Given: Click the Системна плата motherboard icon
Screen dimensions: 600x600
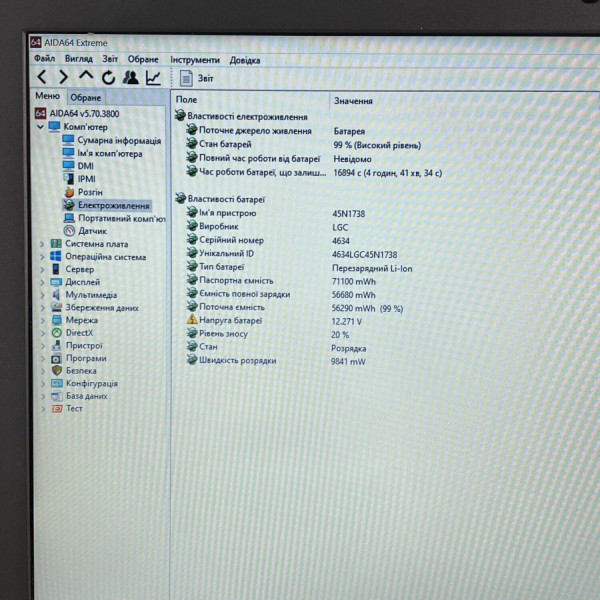Looking at the screenshot, I should point(56,244).
